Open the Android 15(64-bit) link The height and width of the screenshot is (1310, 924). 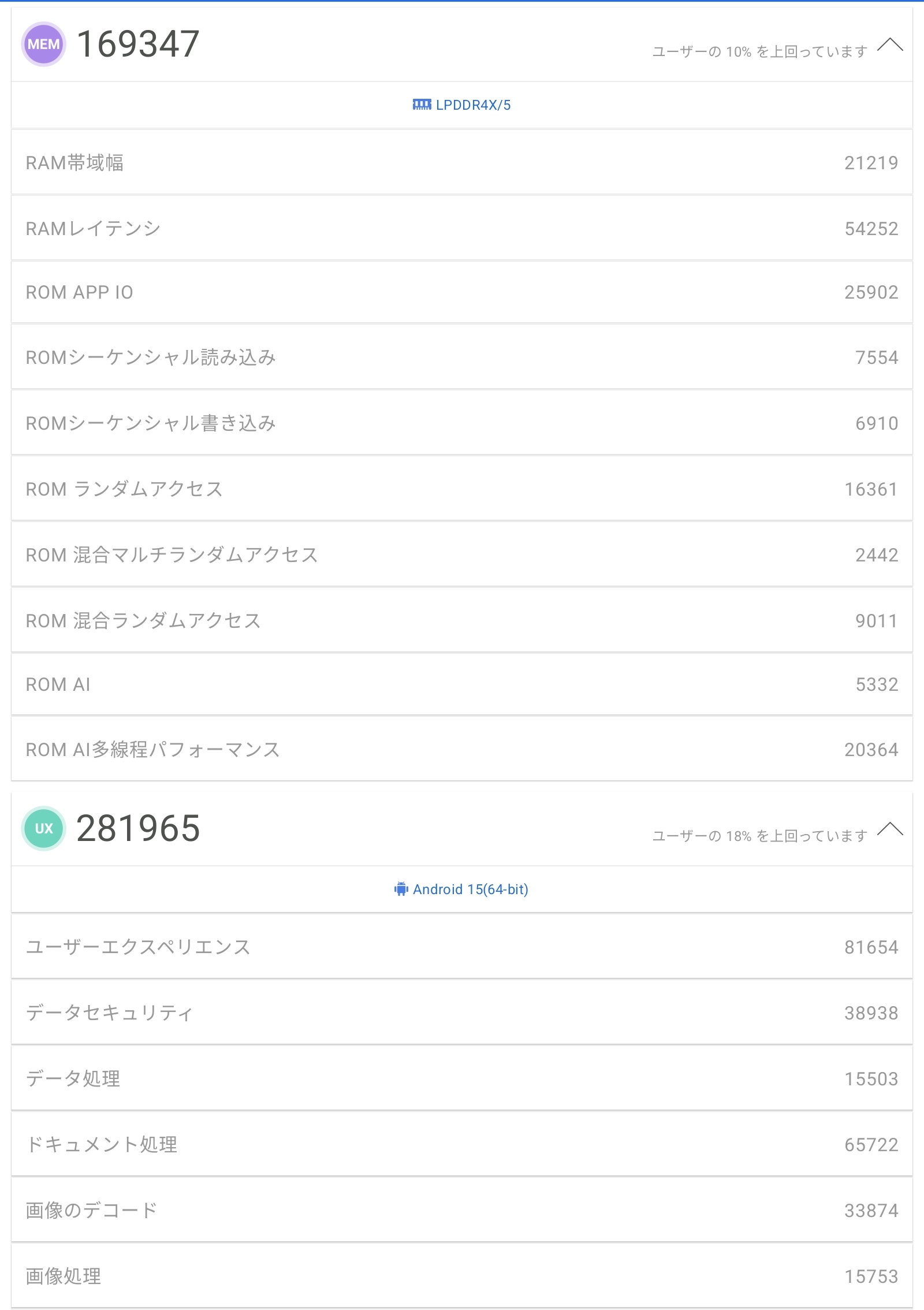pos(470,890)
